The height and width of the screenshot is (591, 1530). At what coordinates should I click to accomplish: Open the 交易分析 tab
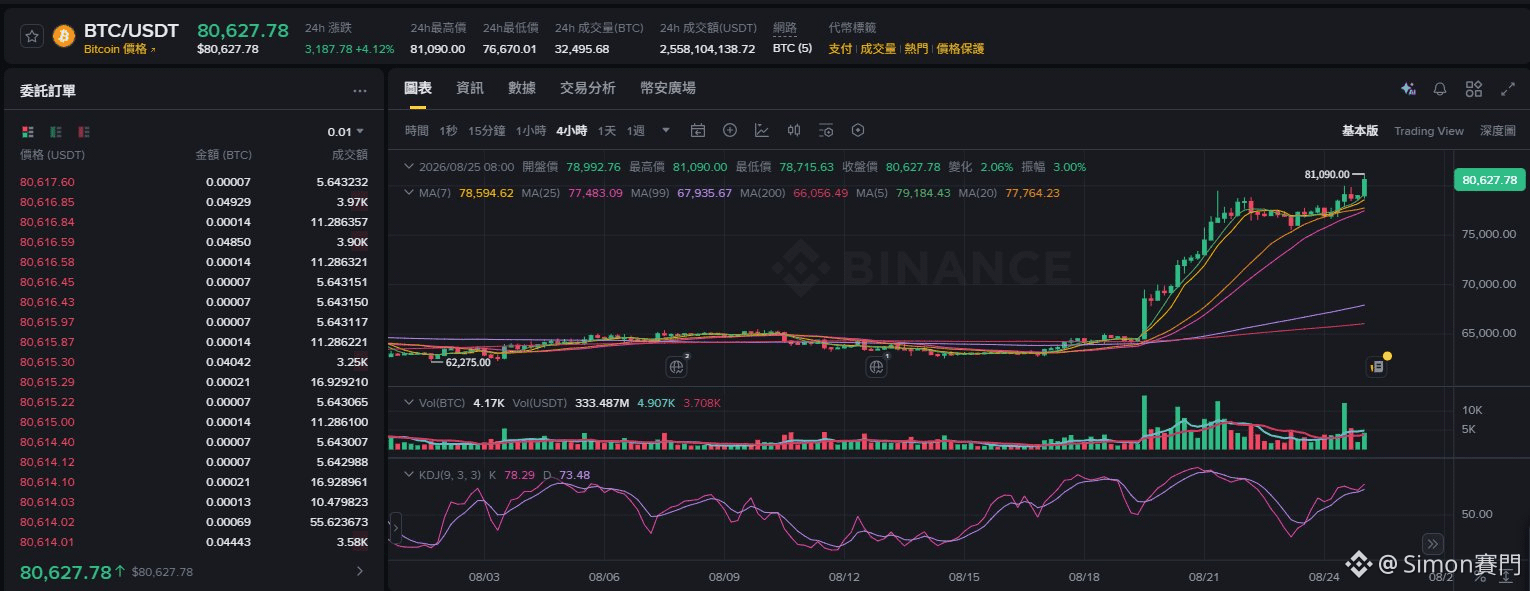coord(588,88)
